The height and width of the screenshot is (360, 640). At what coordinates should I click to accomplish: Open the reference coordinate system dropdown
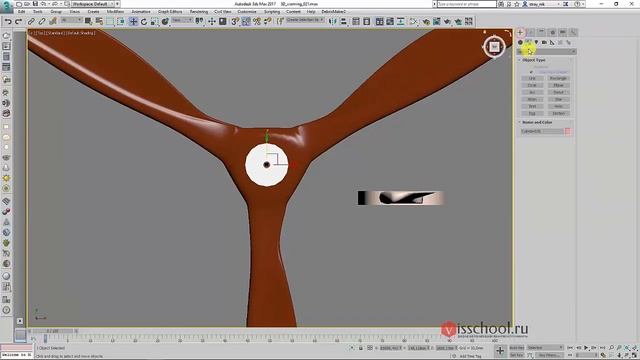tap(182, 20)
